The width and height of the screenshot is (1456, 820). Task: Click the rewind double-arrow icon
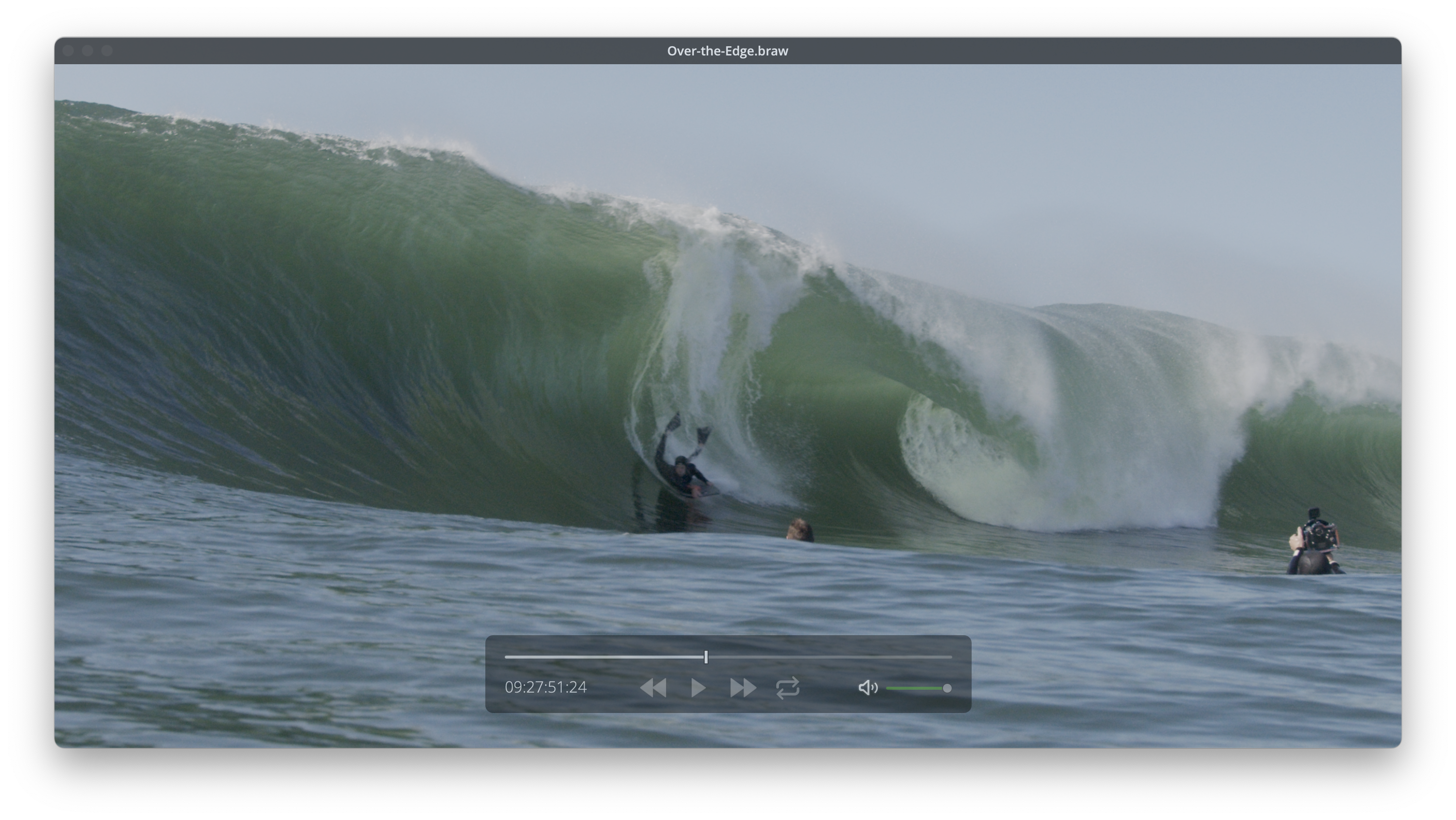click(x=654, y=688)
